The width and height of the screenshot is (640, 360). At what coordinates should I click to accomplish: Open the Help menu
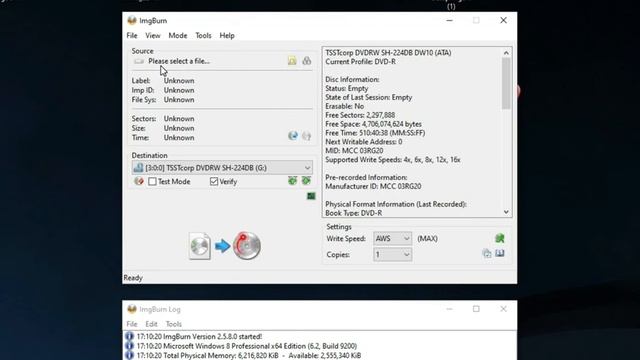(x=227, y=36)
